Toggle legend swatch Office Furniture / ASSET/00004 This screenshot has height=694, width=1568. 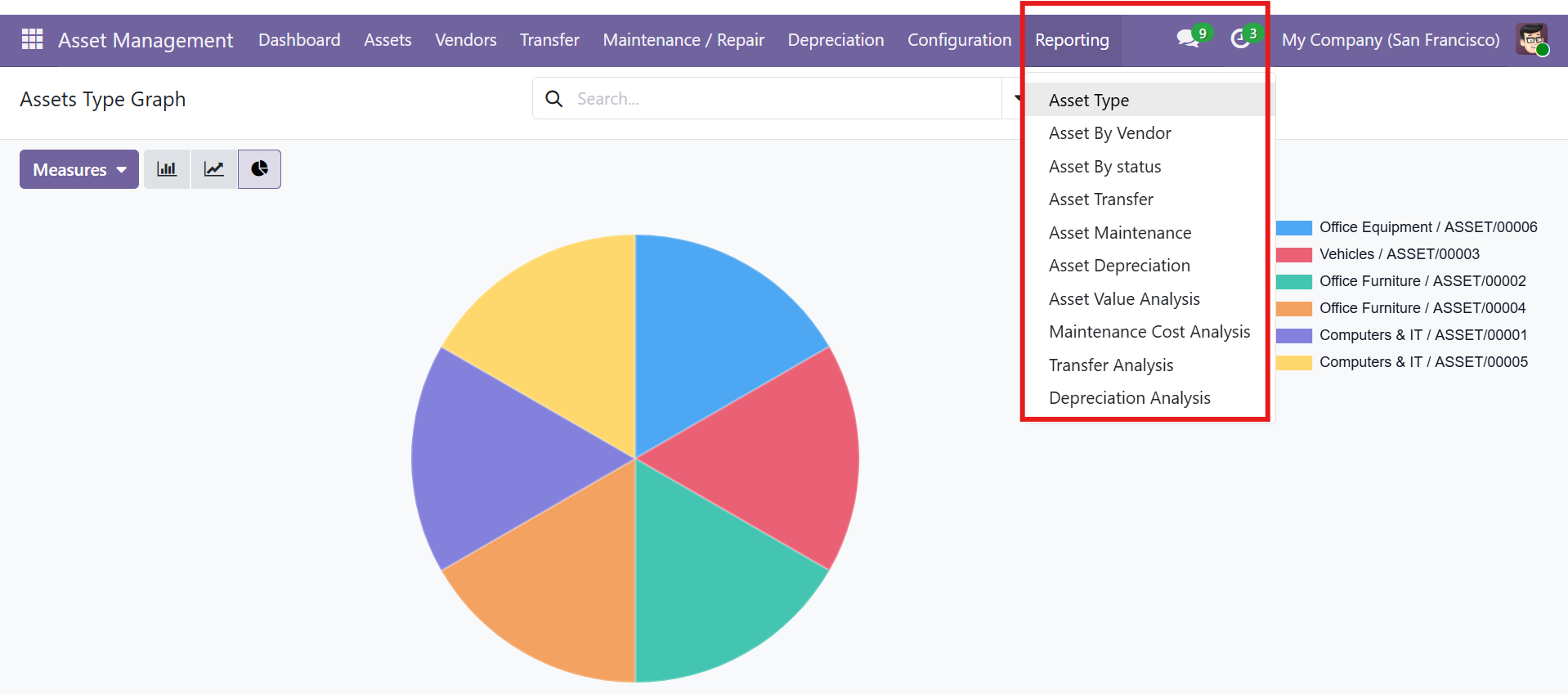[1294, 308]
